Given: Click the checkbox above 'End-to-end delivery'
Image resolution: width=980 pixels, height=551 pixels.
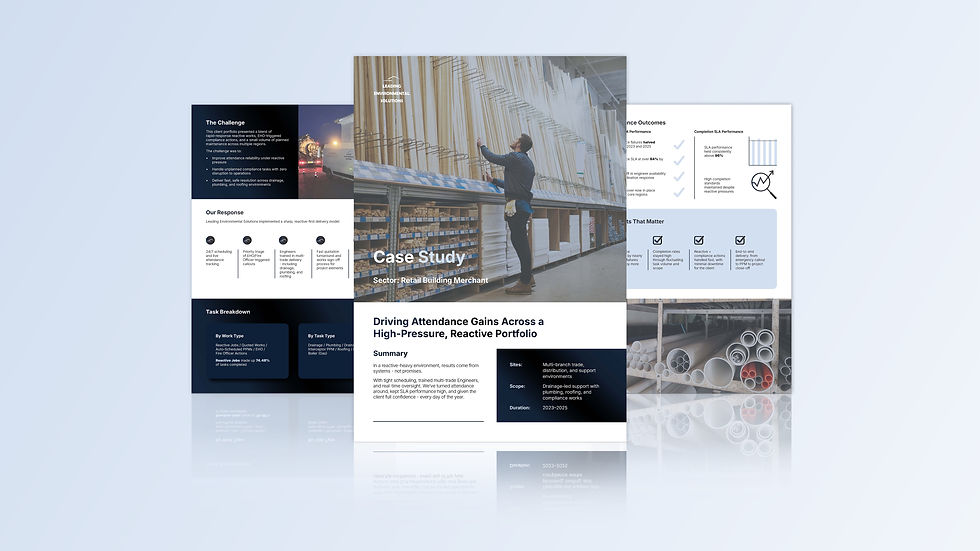Looking at the screenshot, I should point(740,241).
